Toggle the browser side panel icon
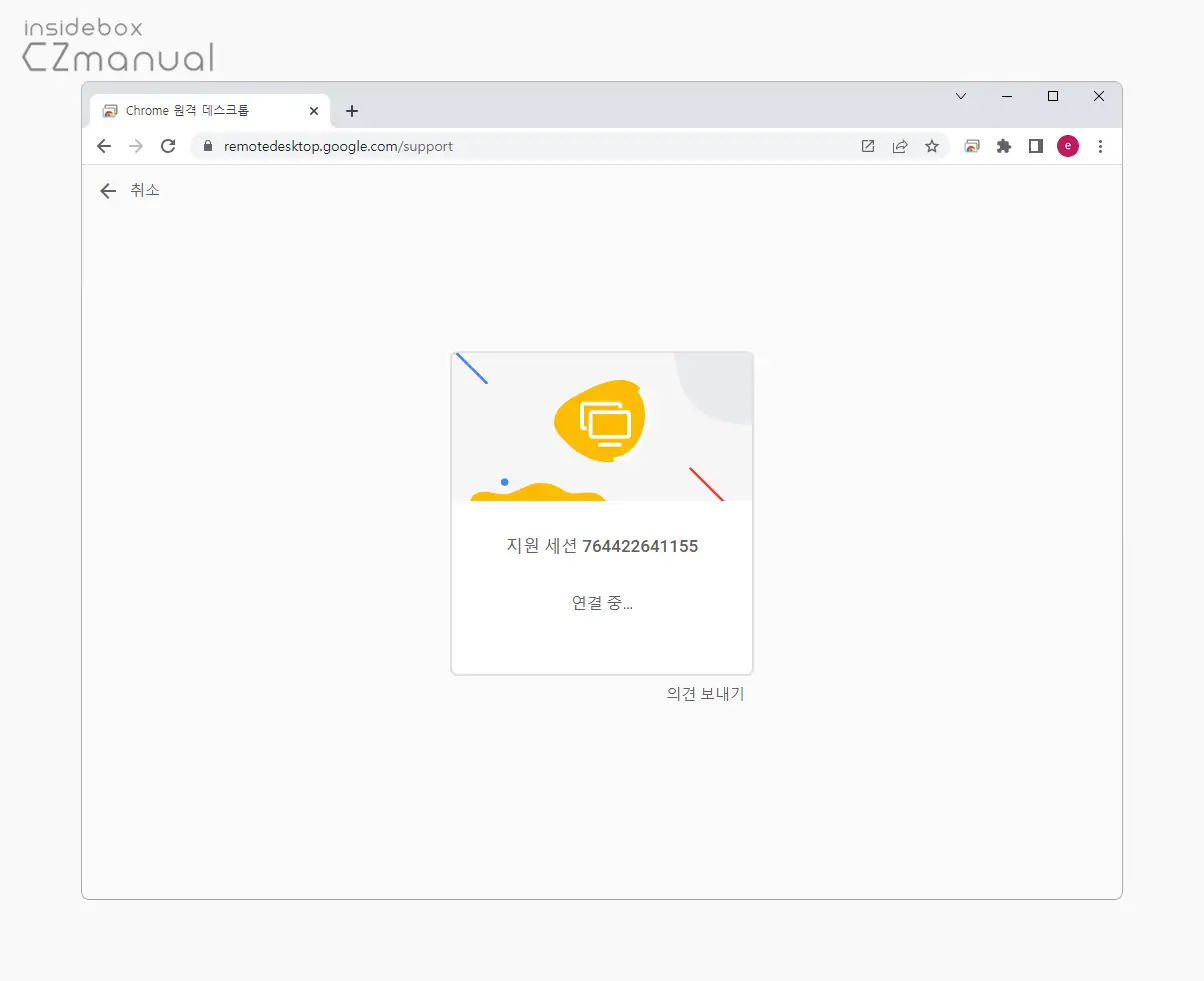The image size is (1204, 981). (x=1036, y=146)
